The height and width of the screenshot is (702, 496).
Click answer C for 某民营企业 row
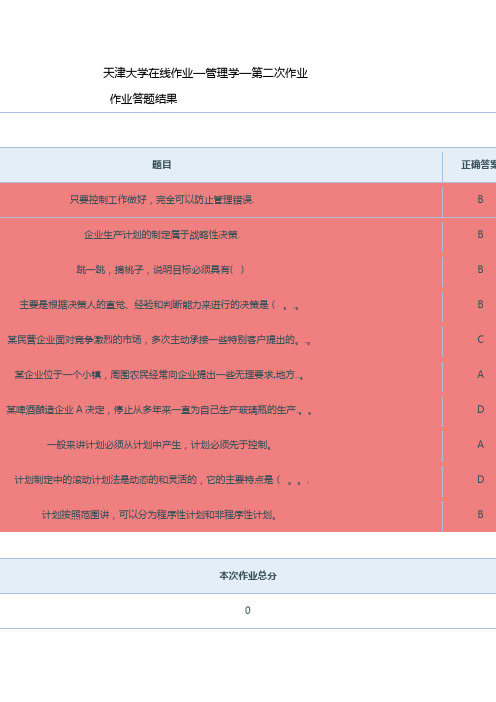point(480,340)
